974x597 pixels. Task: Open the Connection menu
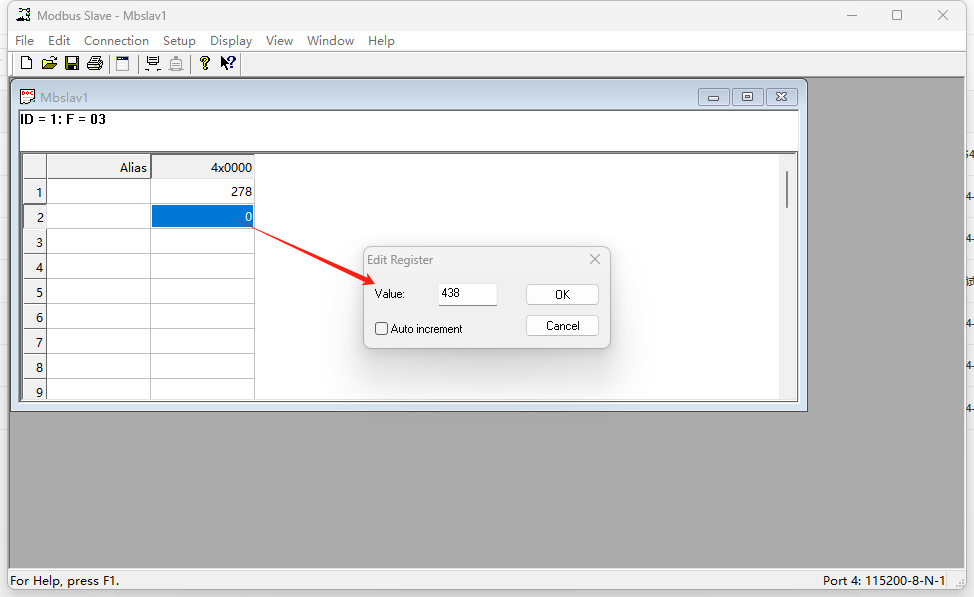click(x=116, y=41)
